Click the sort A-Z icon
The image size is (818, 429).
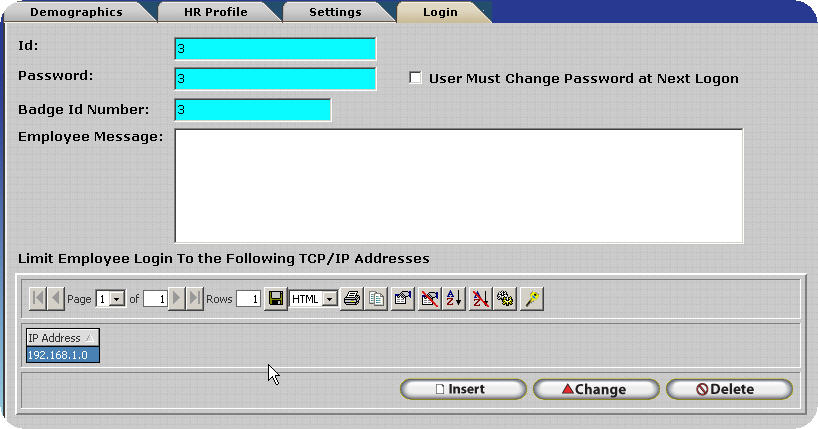coord(454,299)
